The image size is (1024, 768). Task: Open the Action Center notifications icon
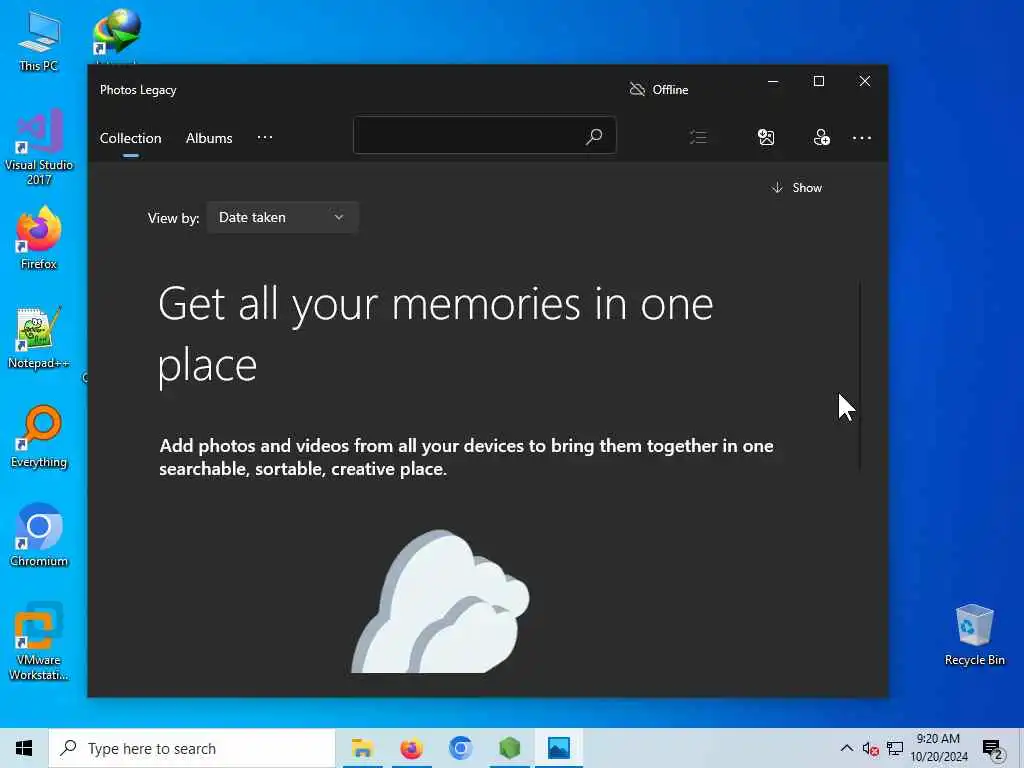[x=992, y=749]
